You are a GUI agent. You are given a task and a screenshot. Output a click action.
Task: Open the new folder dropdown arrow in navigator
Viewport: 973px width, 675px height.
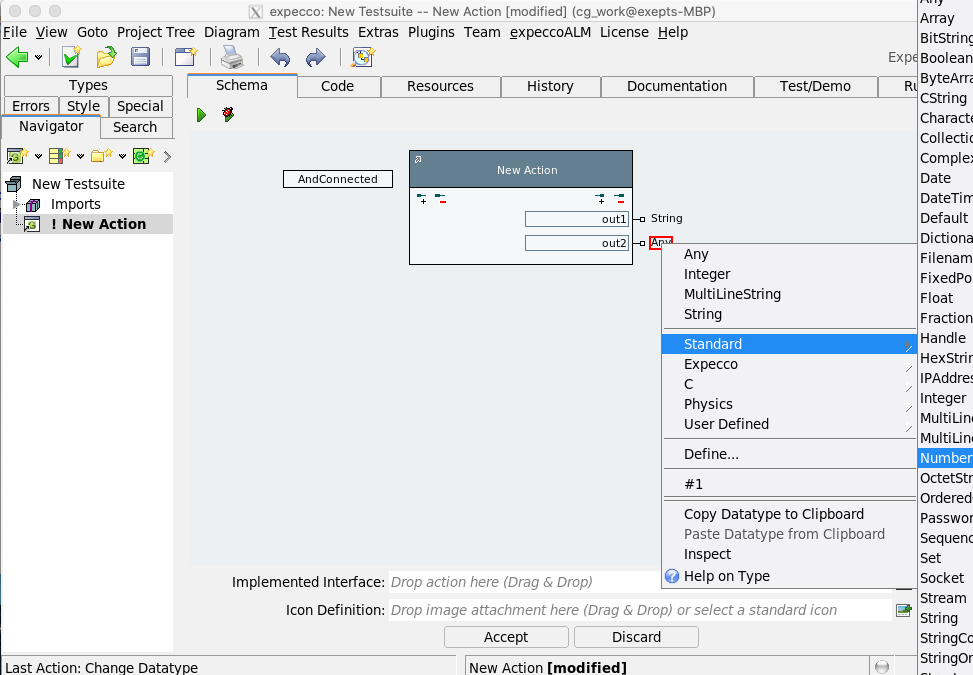pos(122,156)
